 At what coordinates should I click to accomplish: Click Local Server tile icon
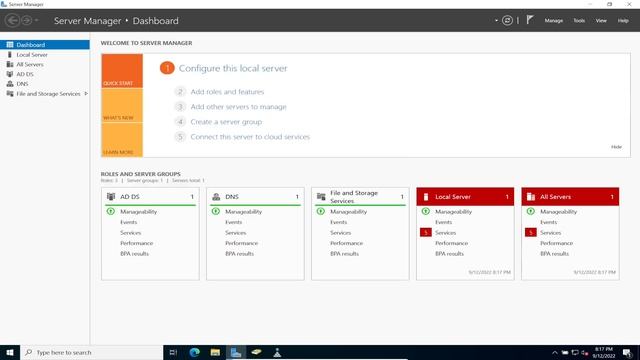pyautogui.click(x=426, y=197)
